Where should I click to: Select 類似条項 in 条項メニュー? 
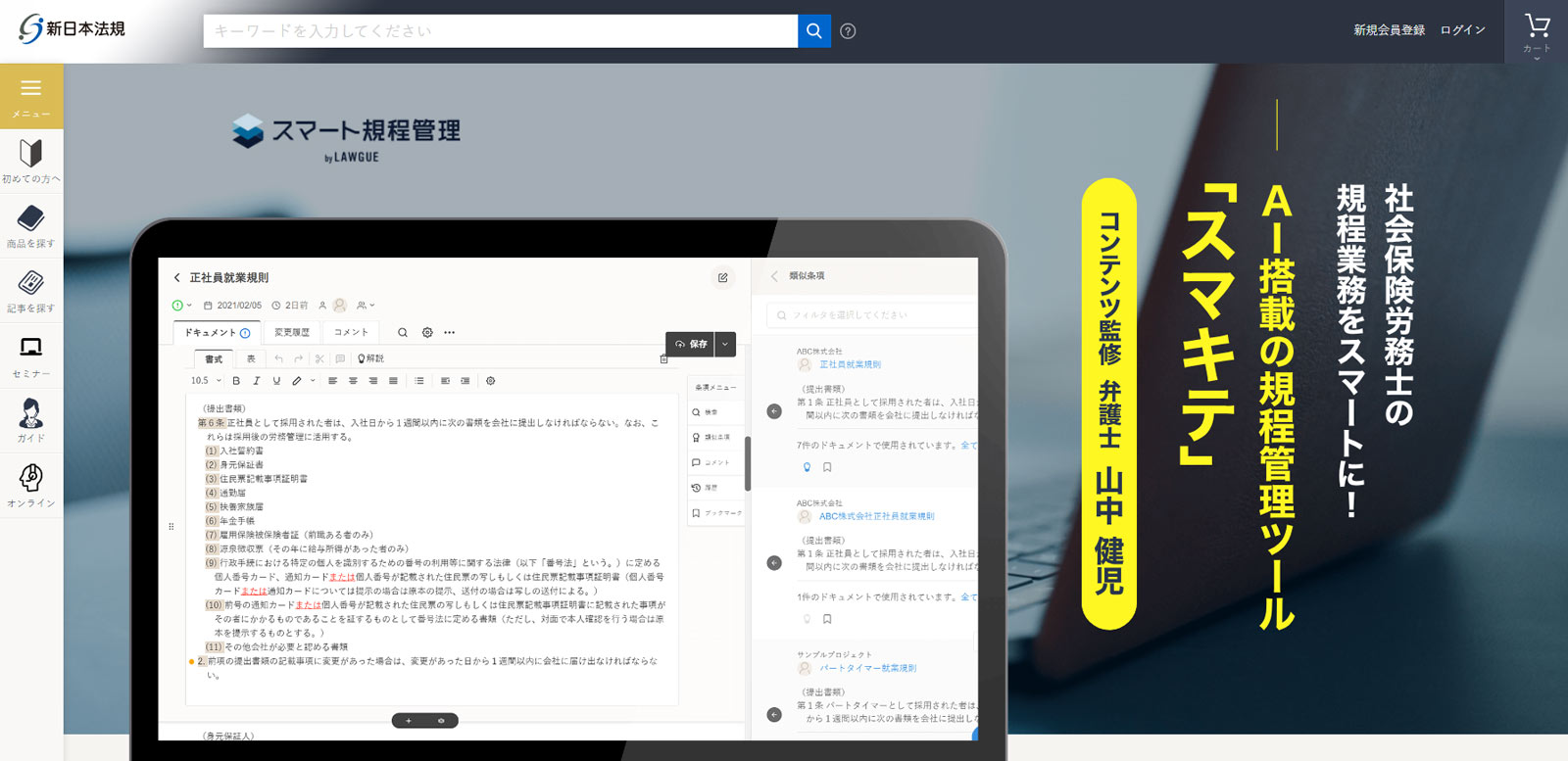(716, 438)
